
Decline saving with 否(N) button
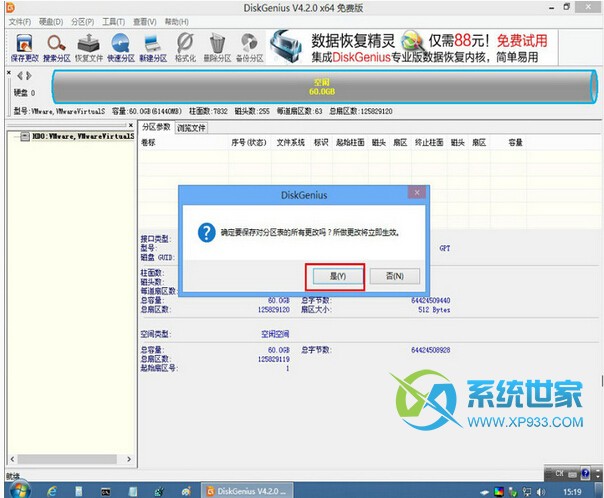[x=395, y=276]
